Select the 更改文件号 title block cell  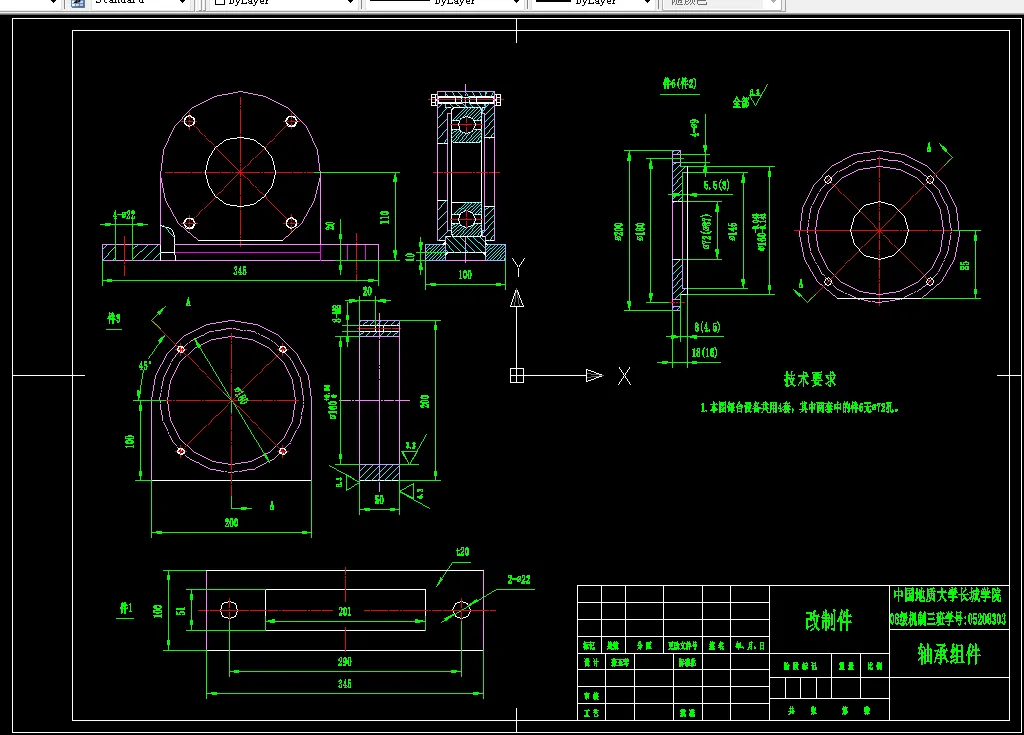682,645
